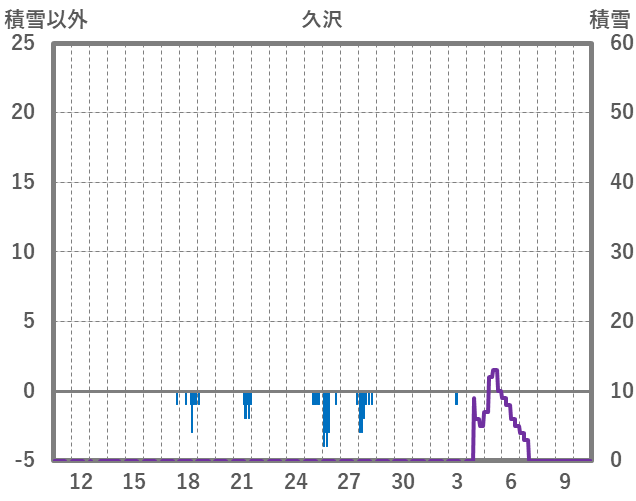This screenshot has width=636, height=501.
Task: Click left axis tick value 25
Action: (22, 43)
